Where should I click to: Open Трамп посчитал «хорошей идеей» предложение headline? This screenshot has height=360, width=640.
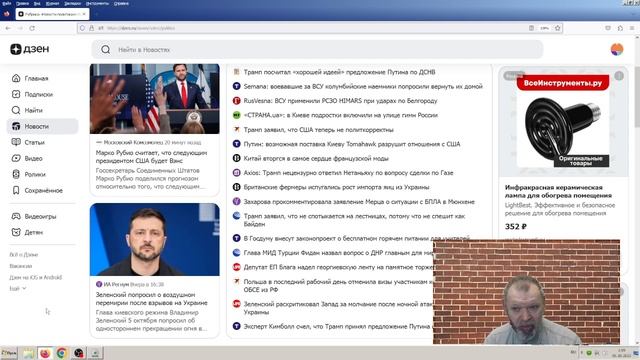[340, 72]
